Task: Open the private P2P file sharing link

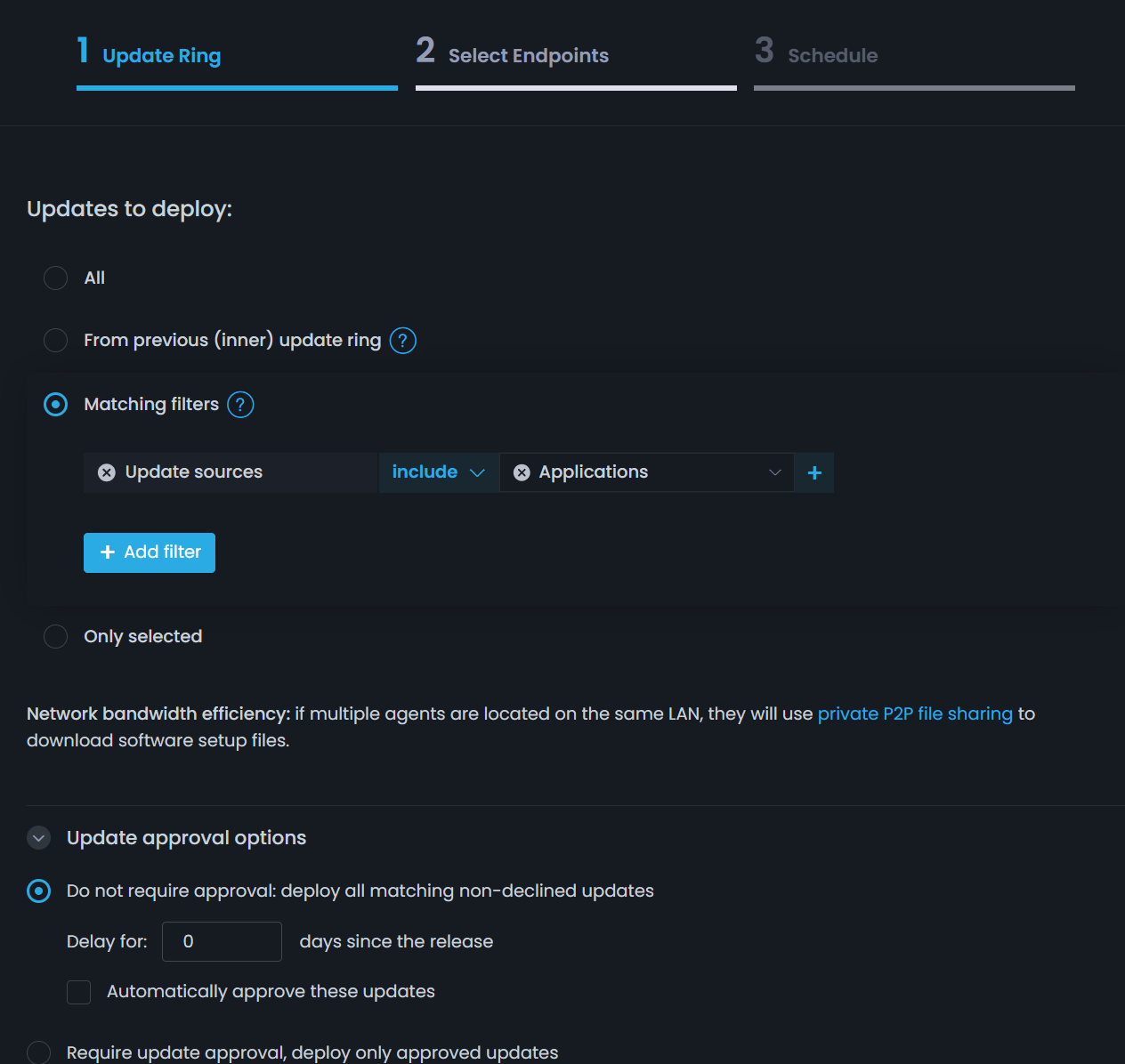Action: click(915, 713)
